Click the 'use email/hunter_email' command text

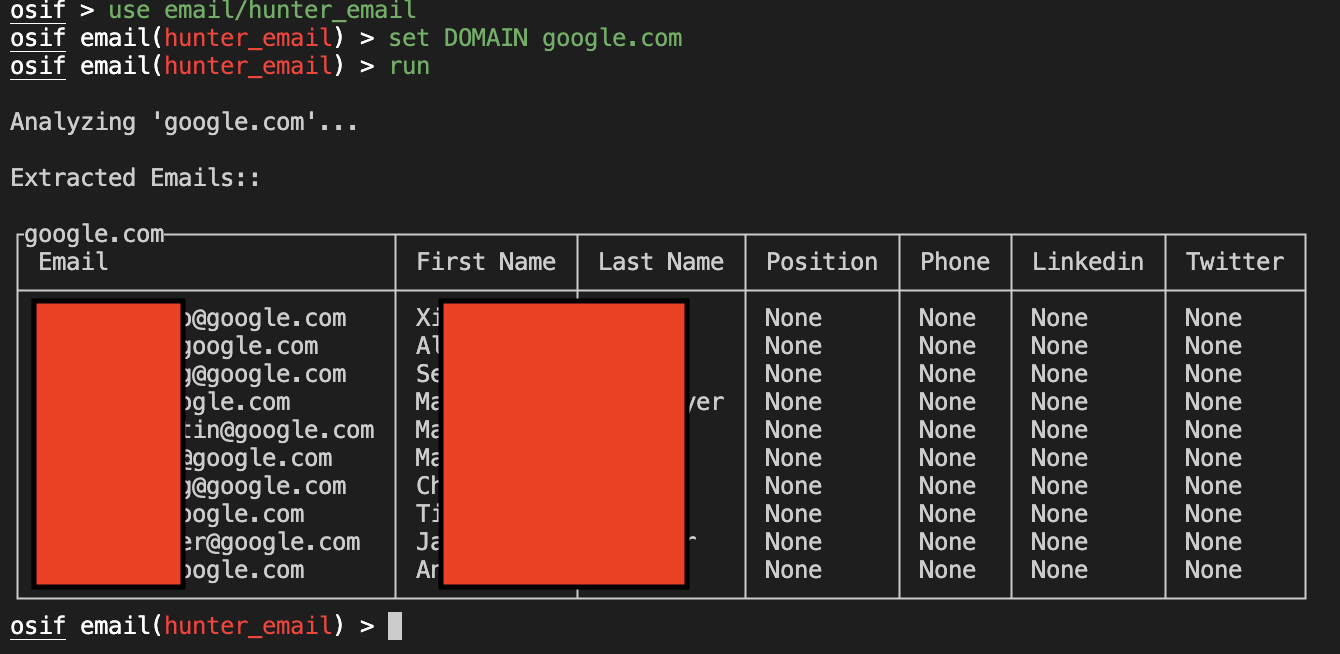[262, 11]
